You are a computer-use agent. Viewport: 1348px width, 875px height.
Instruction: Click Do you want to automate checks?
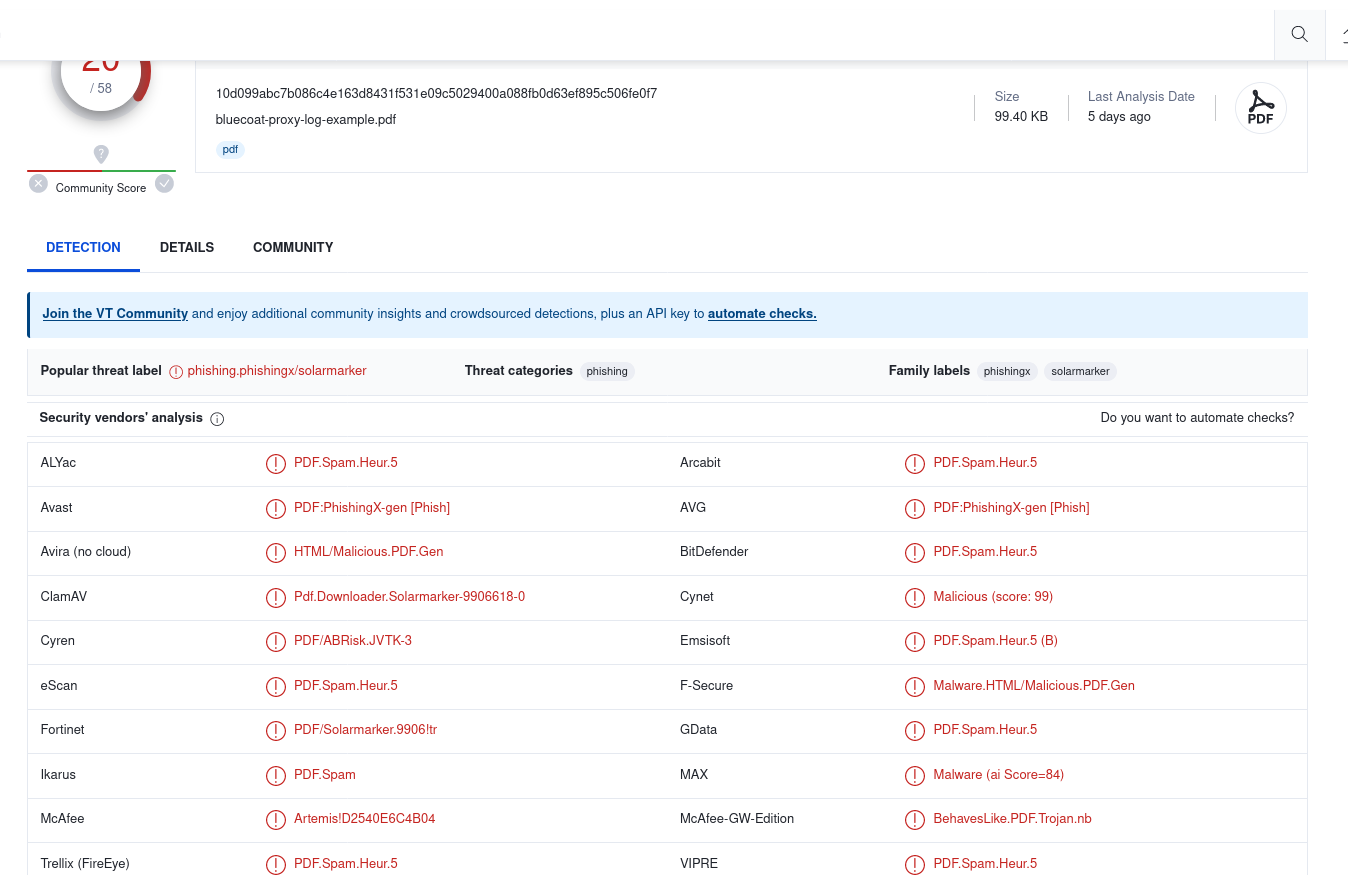[x=1197, y=418]
